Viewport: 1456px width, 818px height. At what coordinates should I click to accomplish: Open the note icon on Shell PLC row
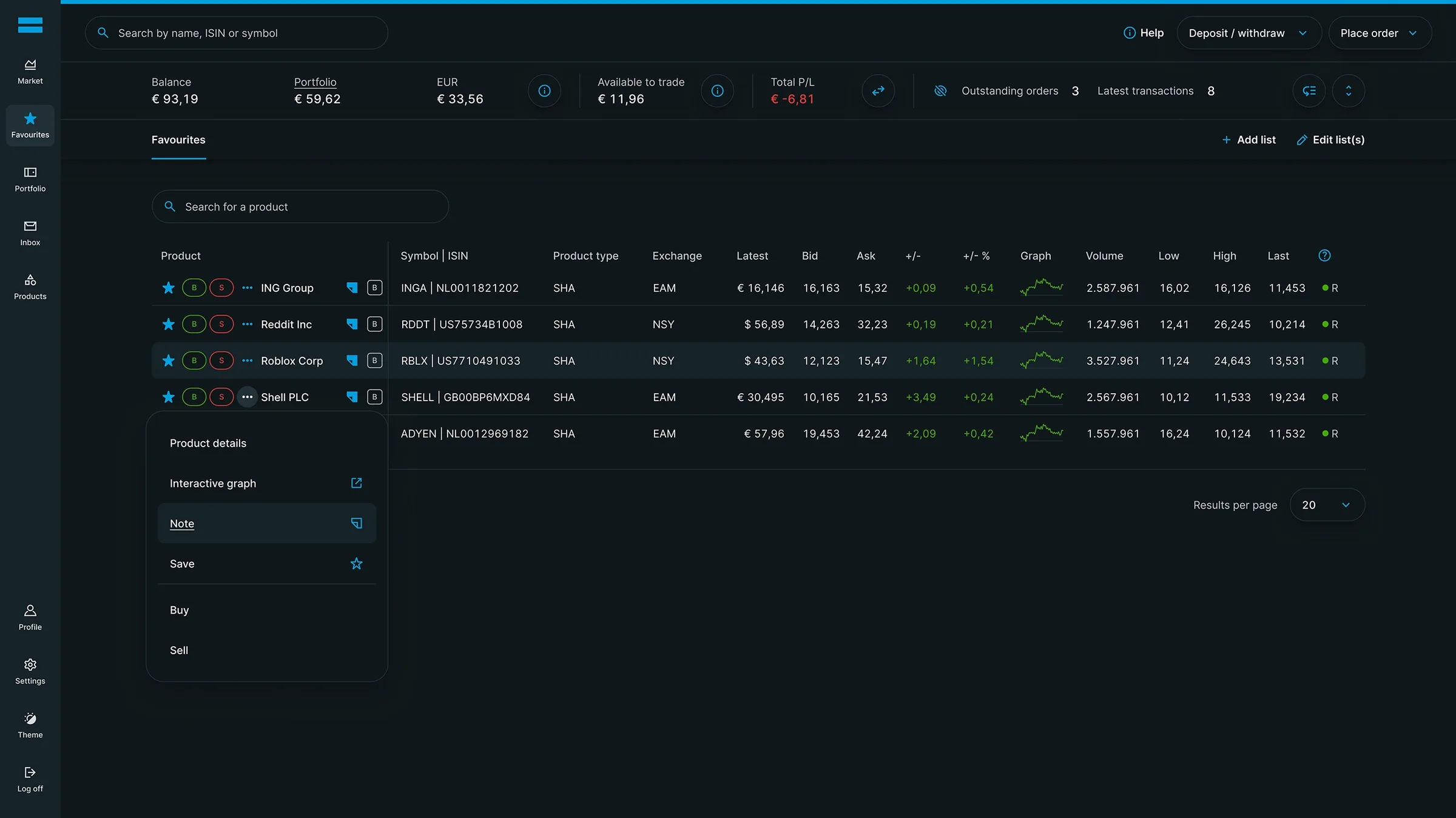(x=352, y=397)
